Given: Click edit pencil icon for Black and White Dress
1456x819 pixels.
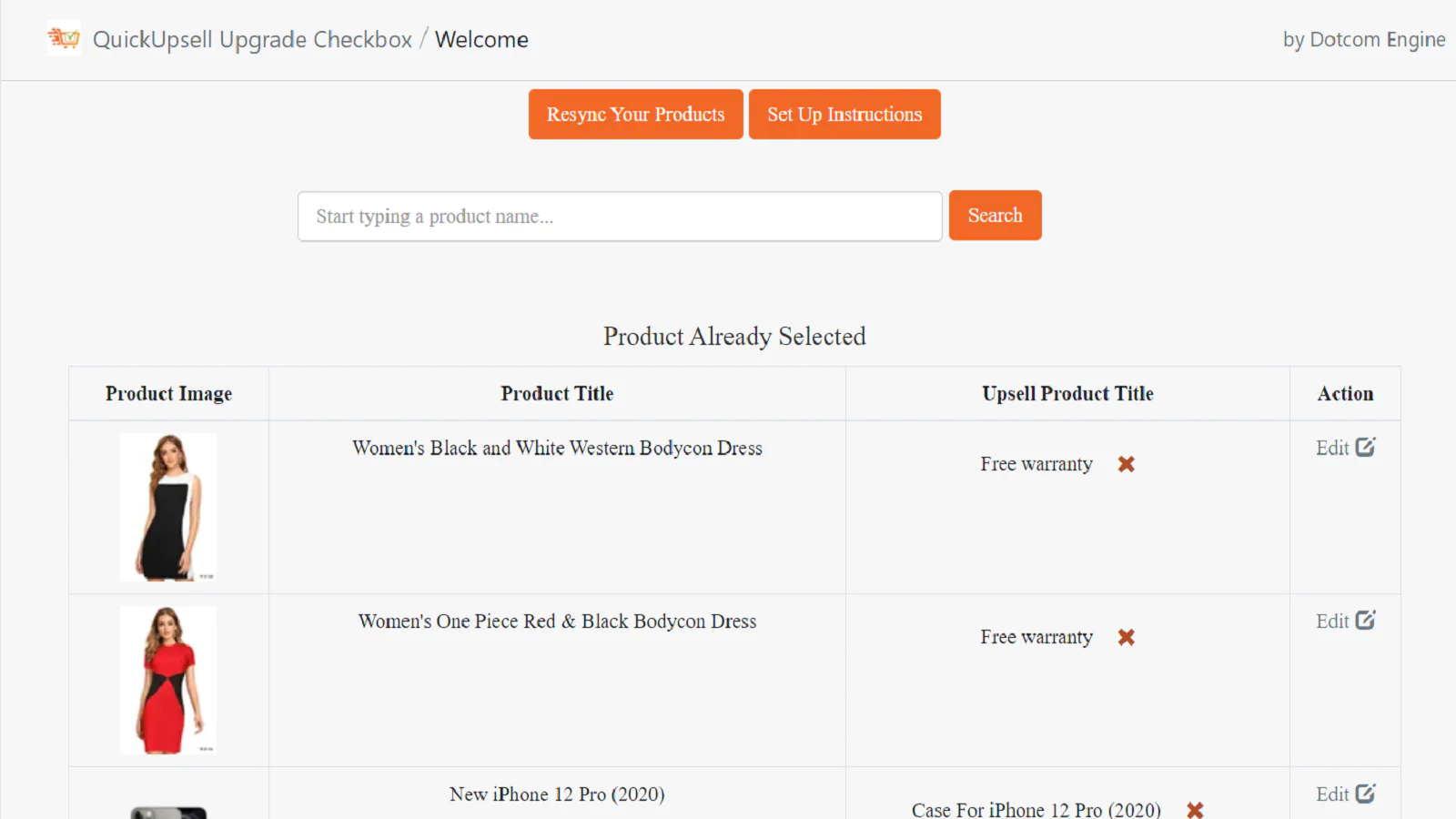Looking at the screenshot, I should tap(1365, 447).
